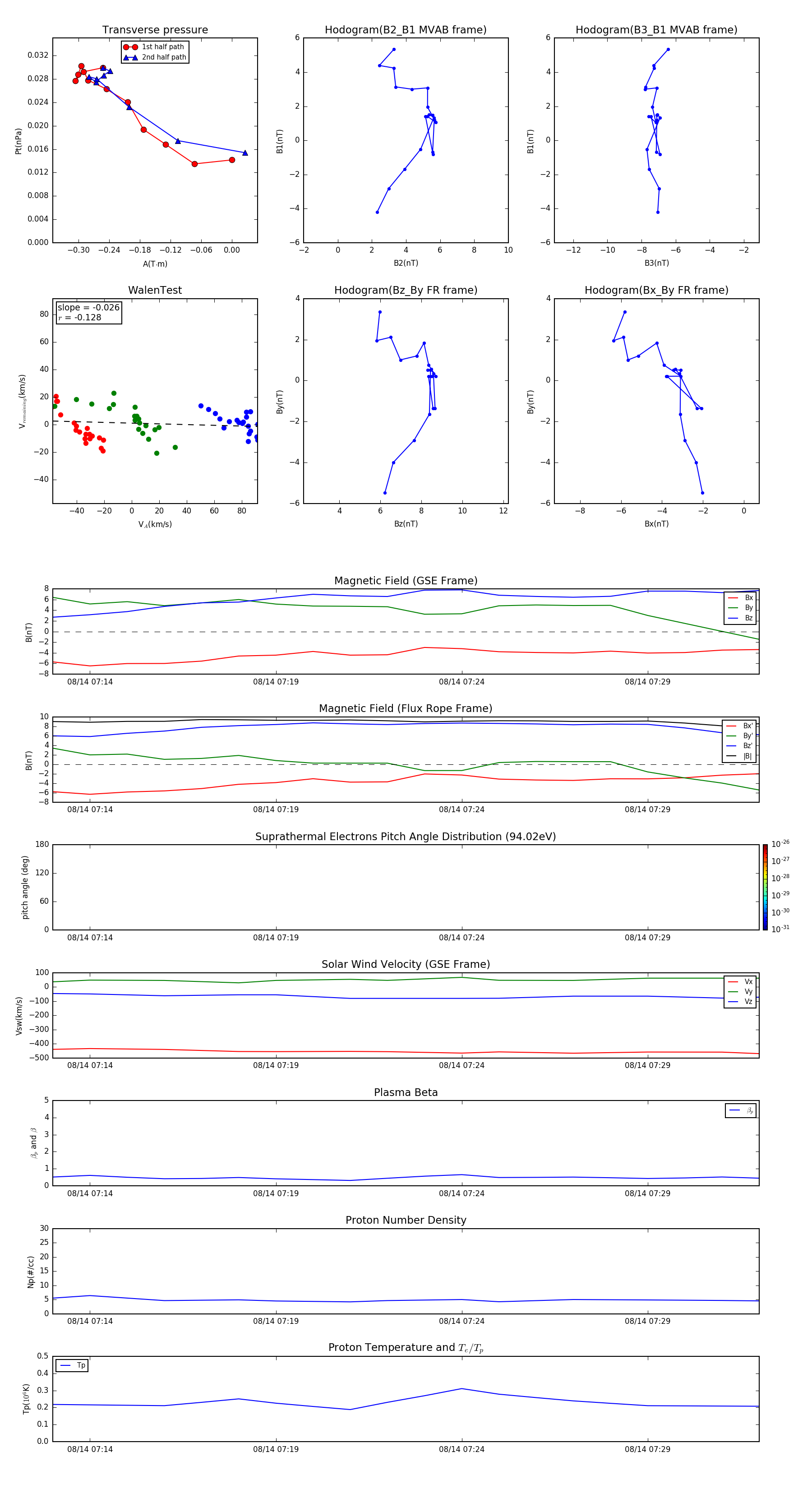Click the "Tp" legend in temperature panel
The width and height of the screenshot is (812, 1489).
point(72,1365)
